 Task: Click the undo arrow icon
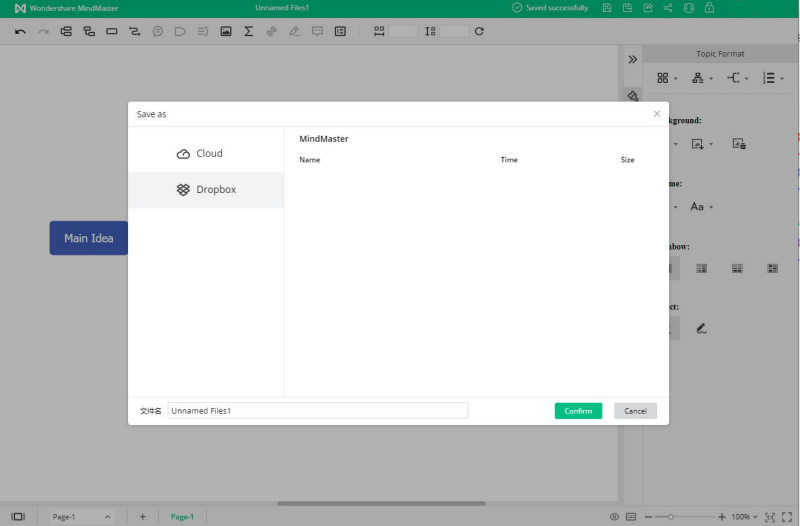(x=20, y=32)
